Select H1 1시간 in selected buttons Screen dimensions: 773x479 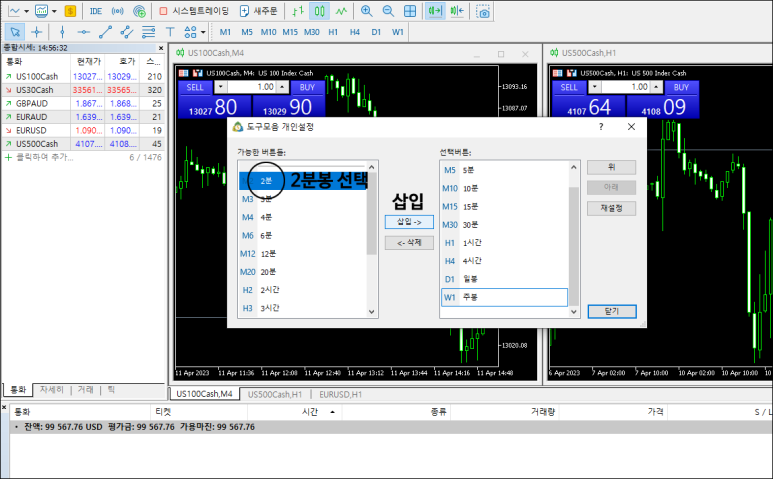pyautogui.click(x=504, y=242)
